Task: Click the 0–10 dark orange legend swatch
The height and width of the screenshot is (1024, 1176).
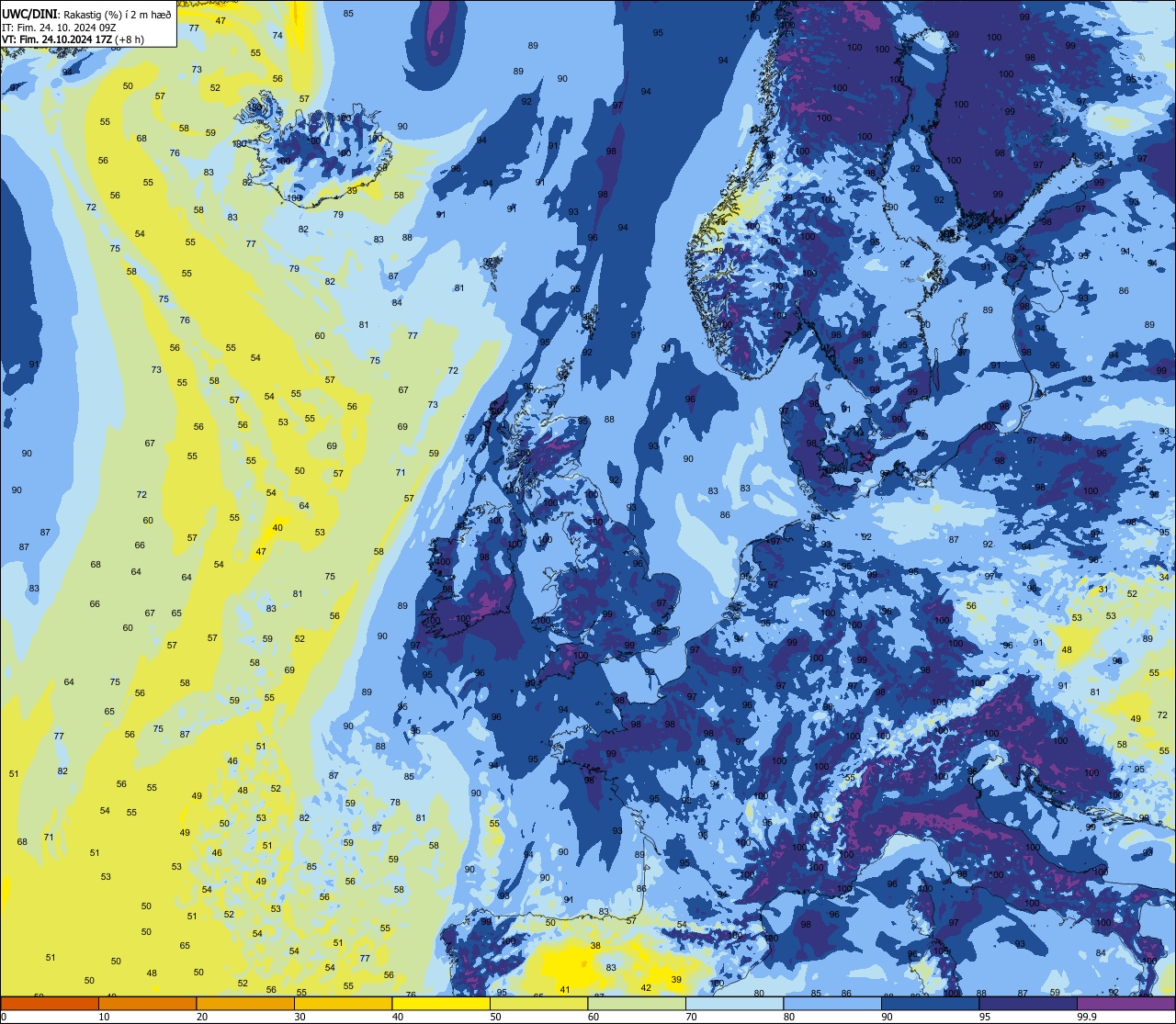Action: pos(50,1003)
